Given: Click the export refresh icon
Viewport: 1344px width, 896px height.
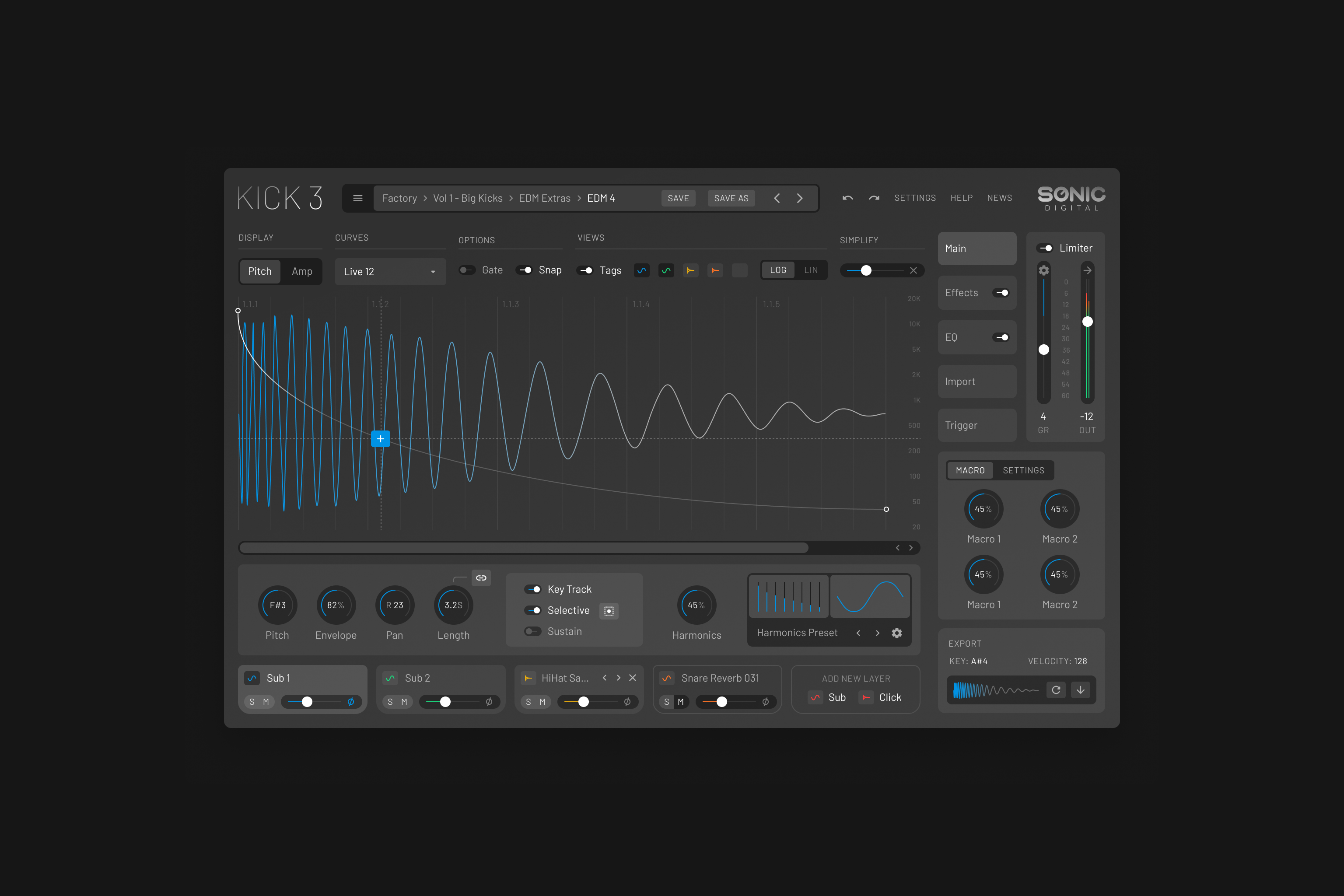Looking at the screenshot, I should click(x=1056, y=689).
